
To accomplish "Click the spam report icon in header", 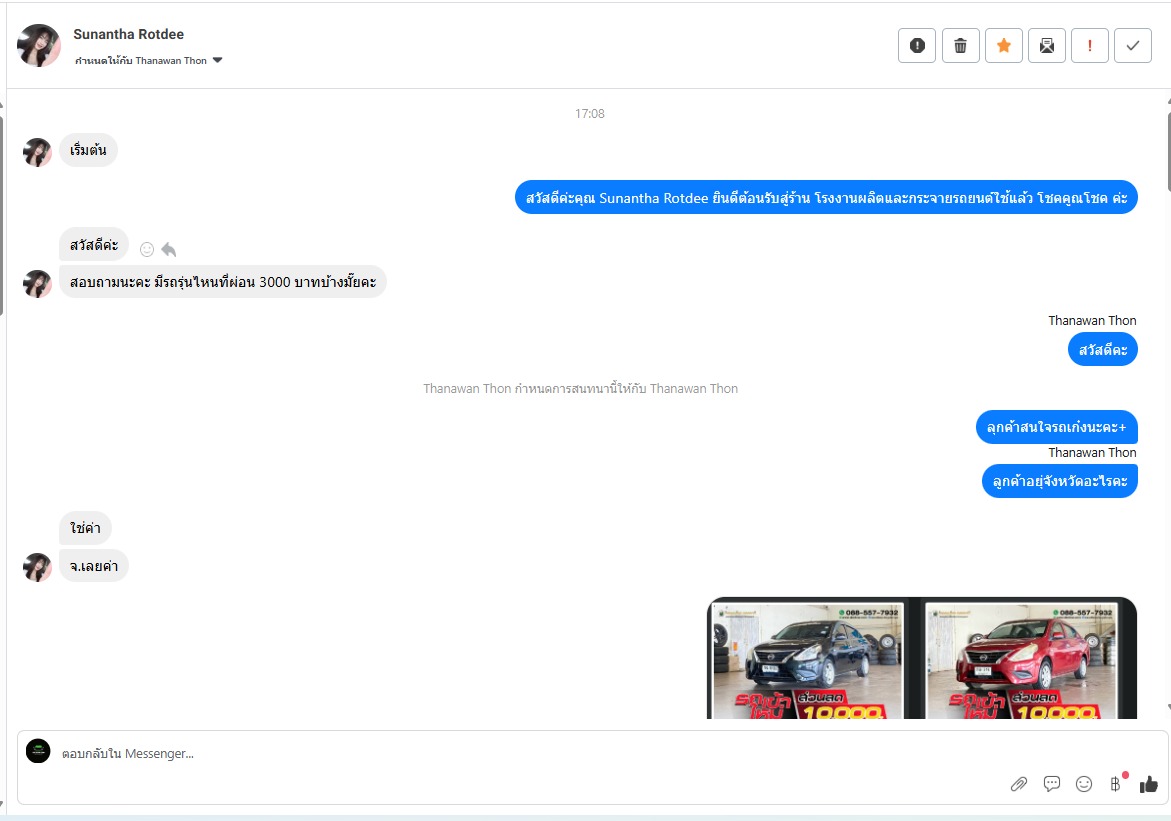I will (917, 46).
